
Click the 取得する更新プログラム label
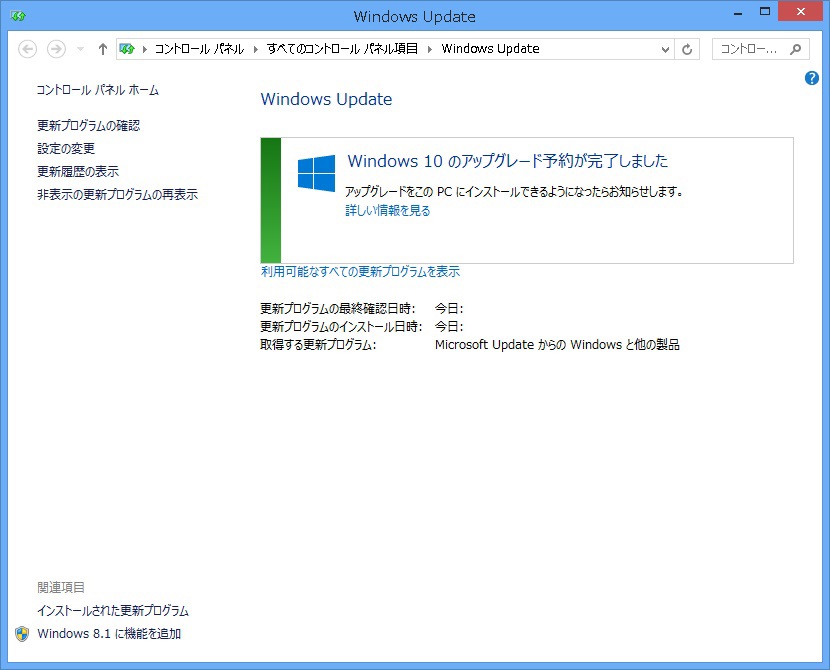318,345
